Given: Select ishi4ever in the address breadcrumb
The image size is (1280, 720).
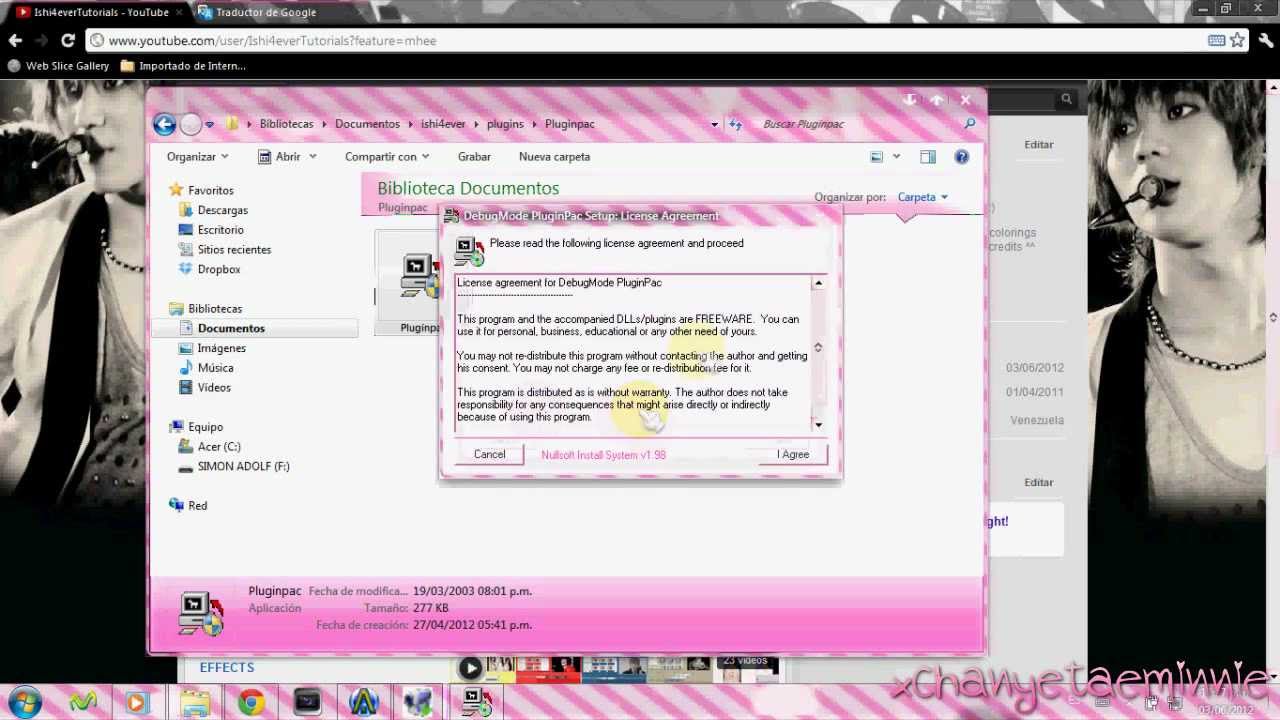Looking at the screenshot, I should pos(443,124).
